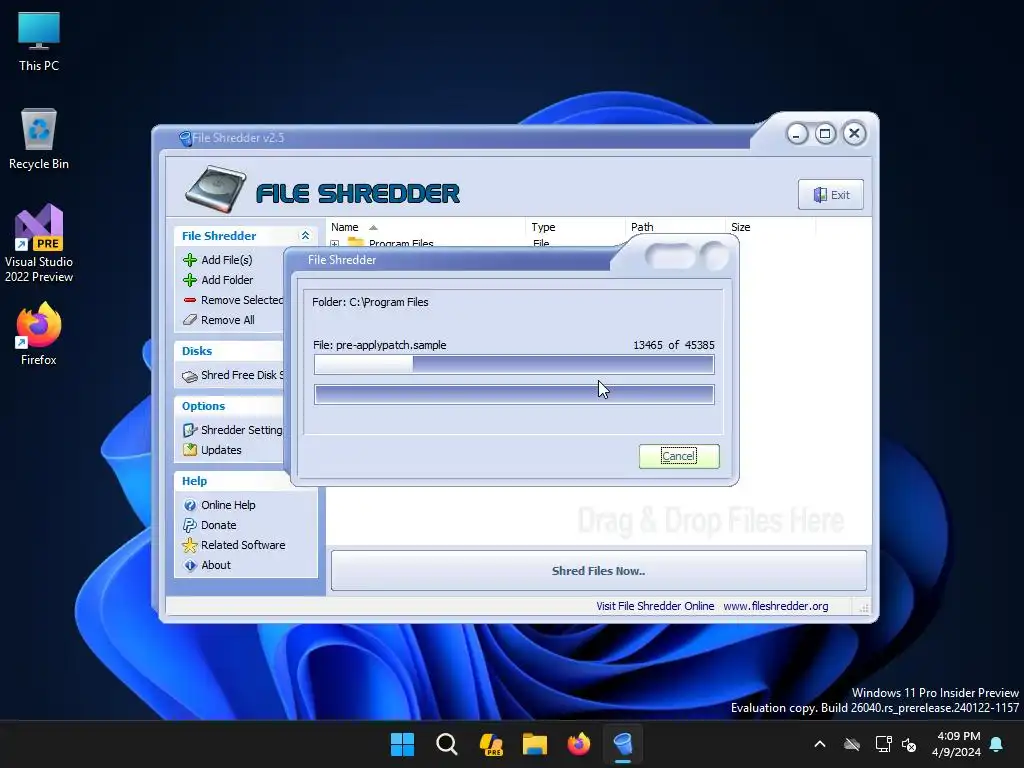1024x768 pixels.
Task: Click the 'Folder: C:\Program Files' text
Action: (370, 302)
